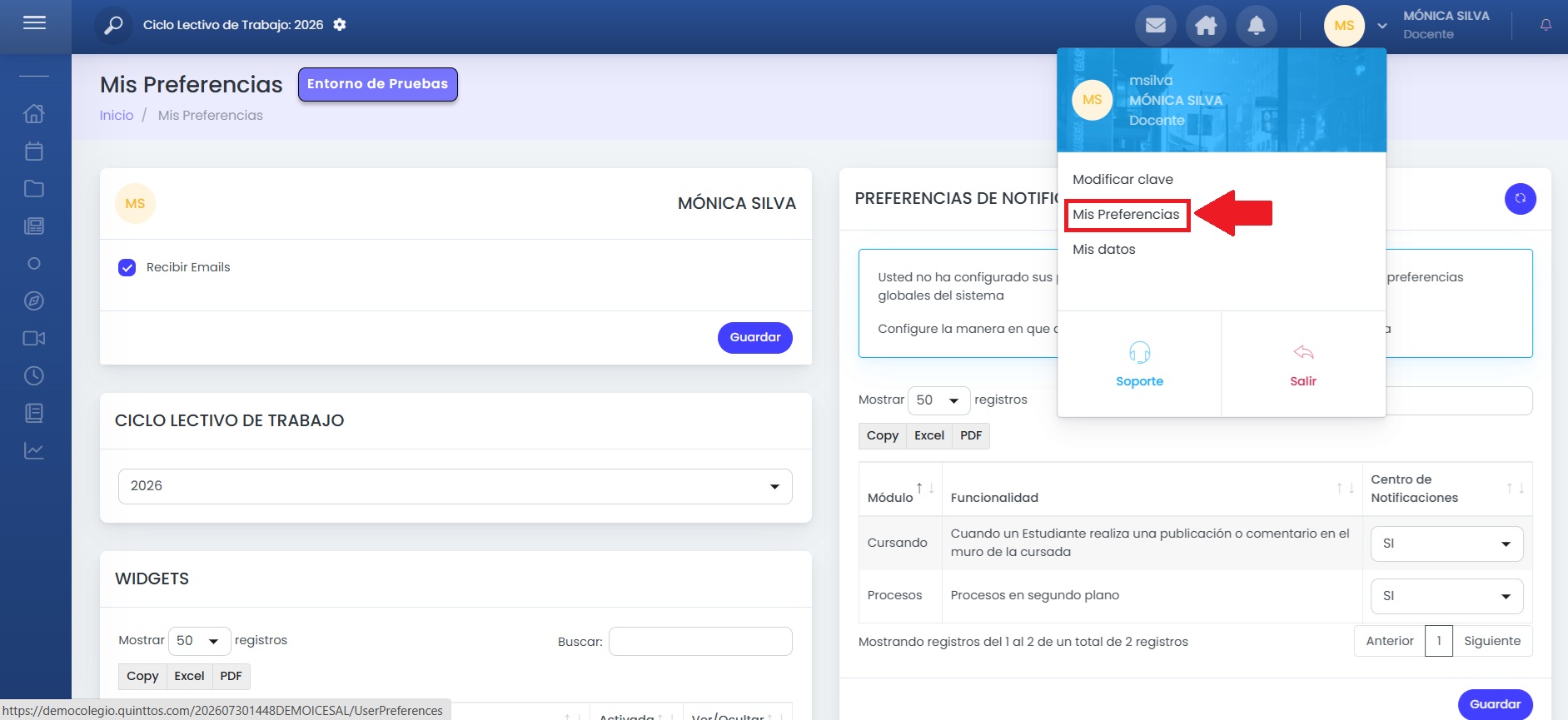Select Modificar clave menu item
This screenshot has width=1568, height=720.
[1122, 179]
